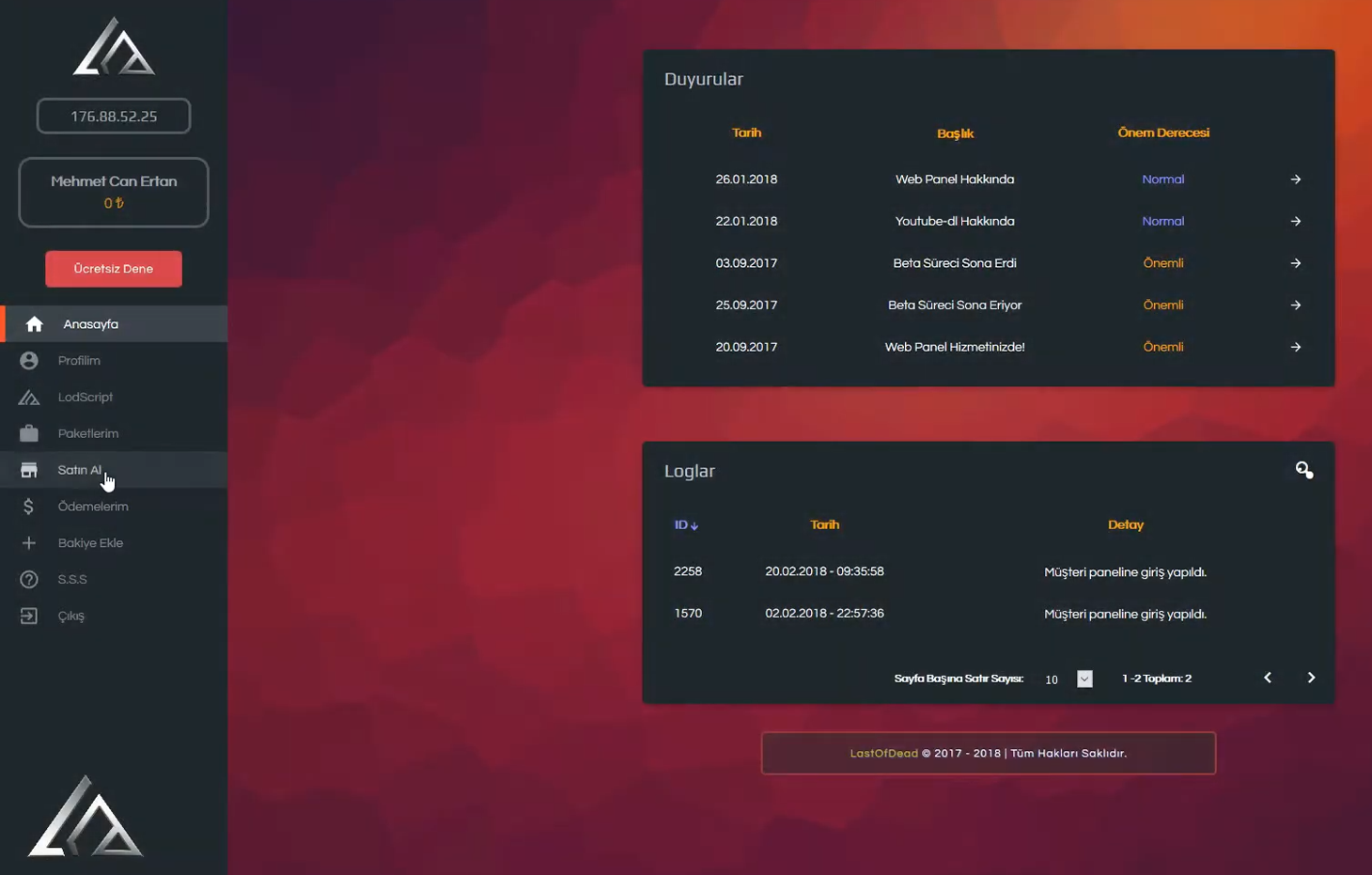This screenshot has width=1372, height=875.
Task: Click the Detay column header
Action: click(x=1126, y=525)
